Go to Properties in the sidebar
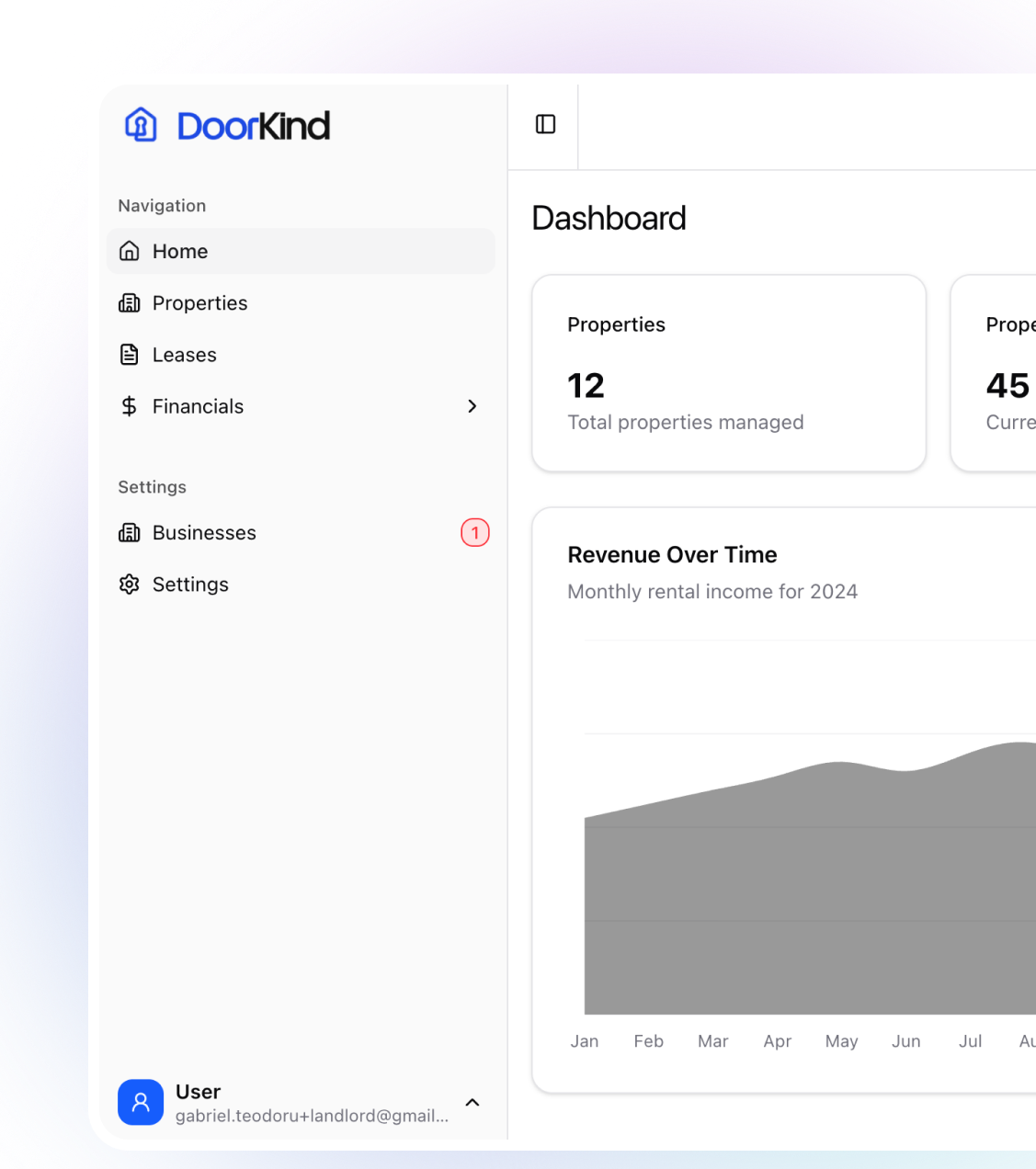1036x1169 pixels. pos(301,302)
